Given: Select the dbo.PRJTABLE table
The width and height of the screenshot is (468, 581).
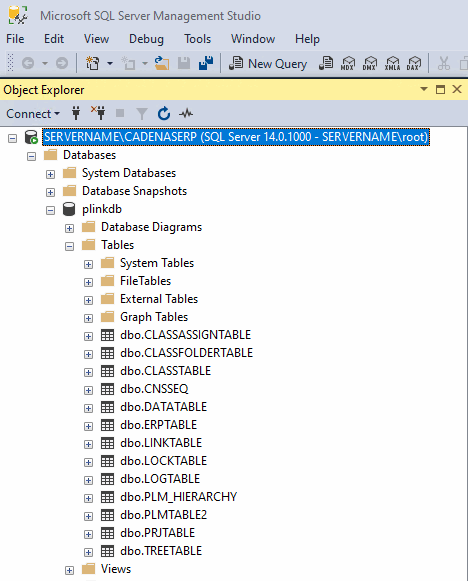Looking at the screenshot, I should click(157, 533).
